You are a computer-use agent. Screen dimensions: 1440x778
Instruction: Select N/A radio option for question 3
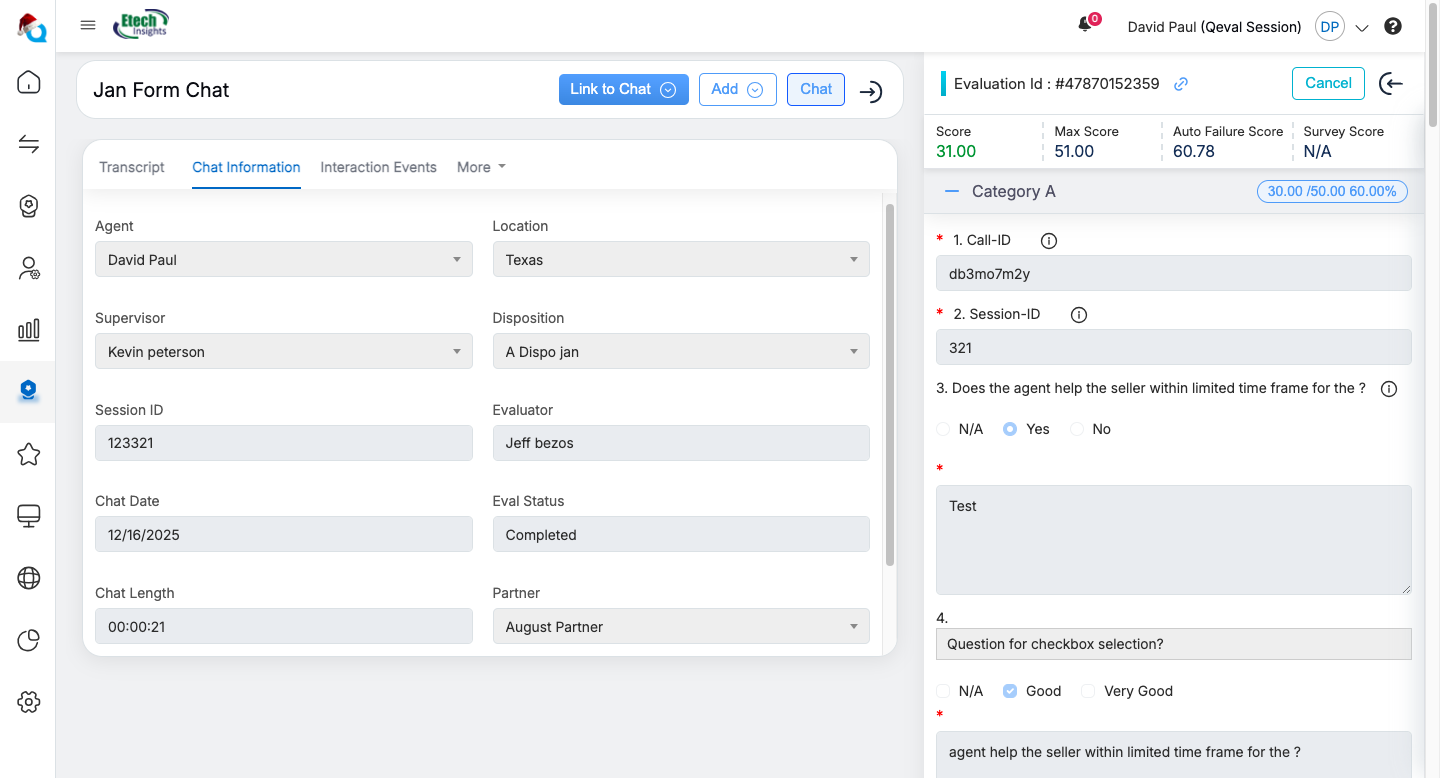pyautogui.click(x=943, y=429)
